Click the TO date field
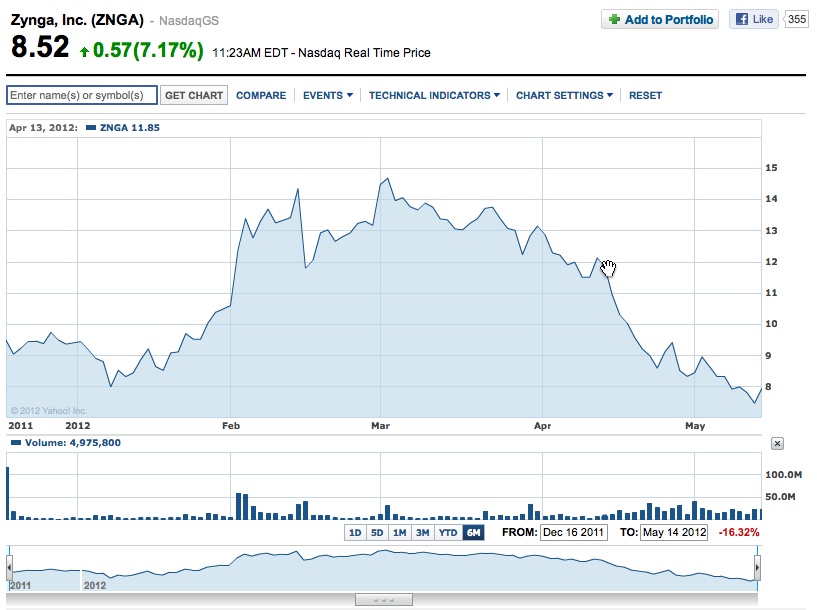Image resolution: width=817 pixels, height=610 pixels. tap(674, 532)
